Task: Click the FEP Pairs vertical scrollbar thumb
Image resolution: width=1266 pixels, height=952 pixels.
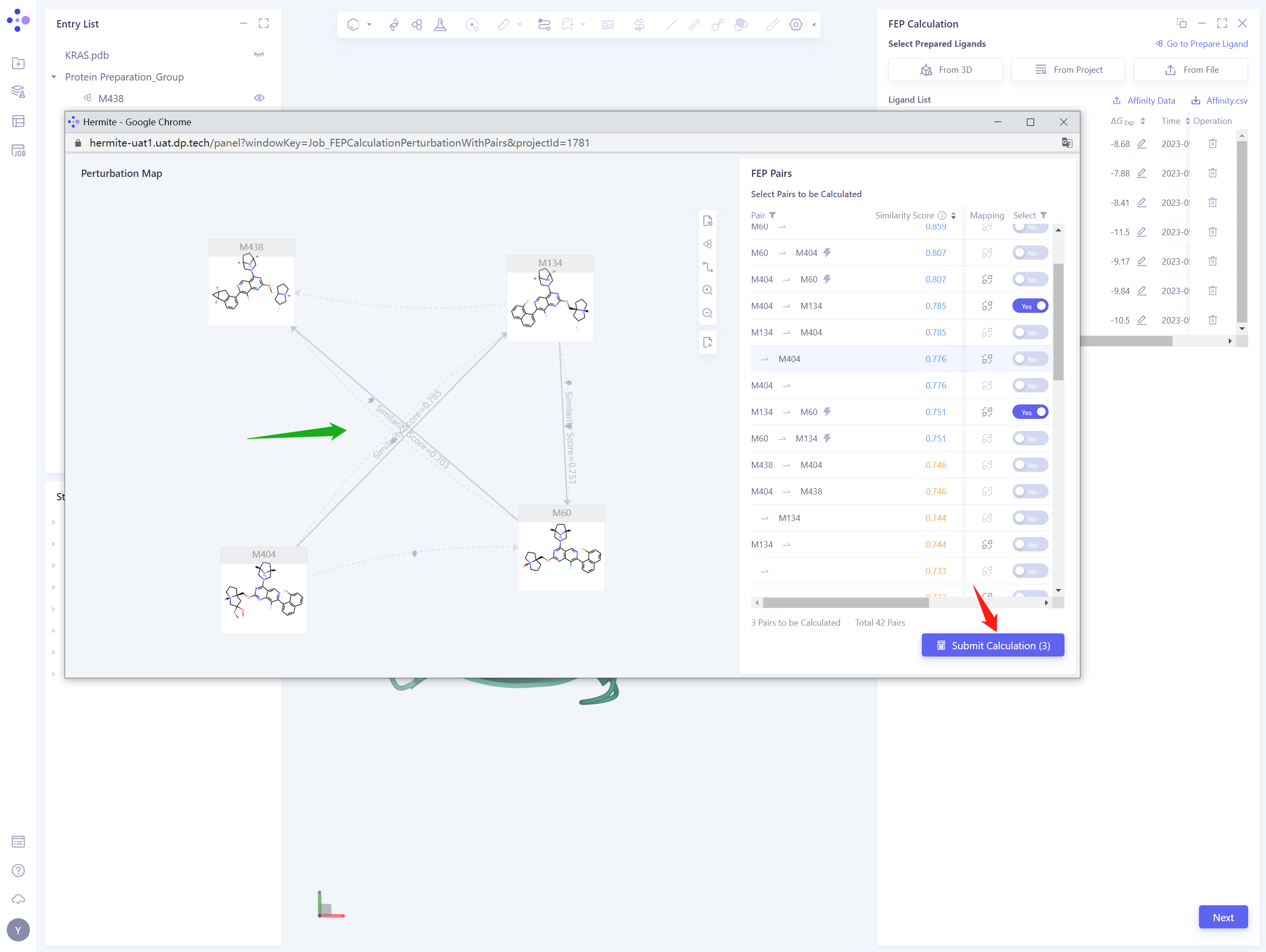Action: click(x=1058, y=322)
